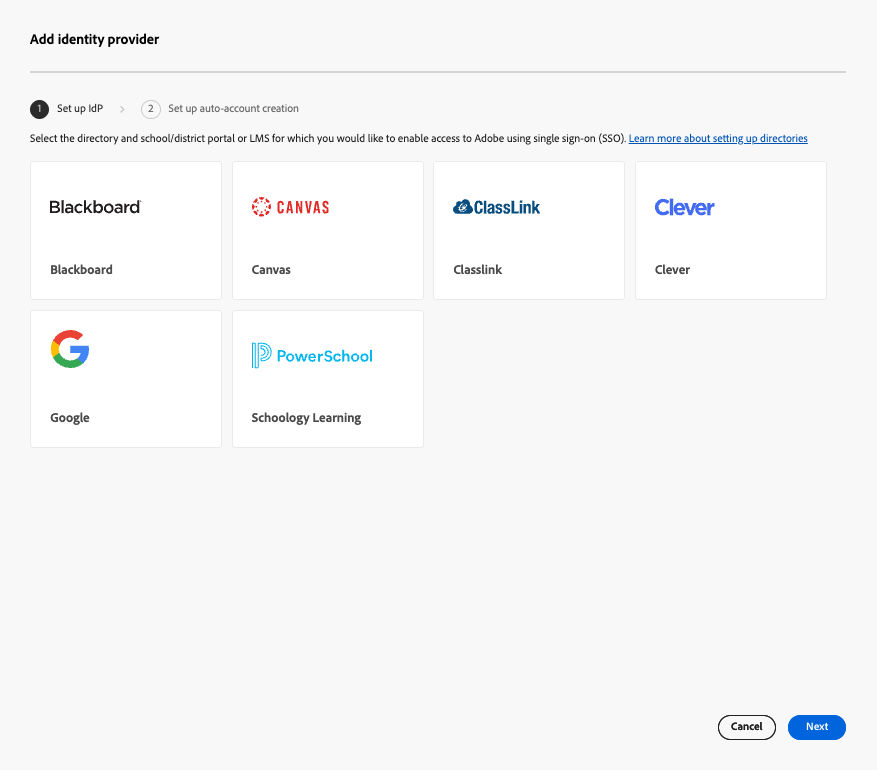Click the Cancel button

(746, 726)
